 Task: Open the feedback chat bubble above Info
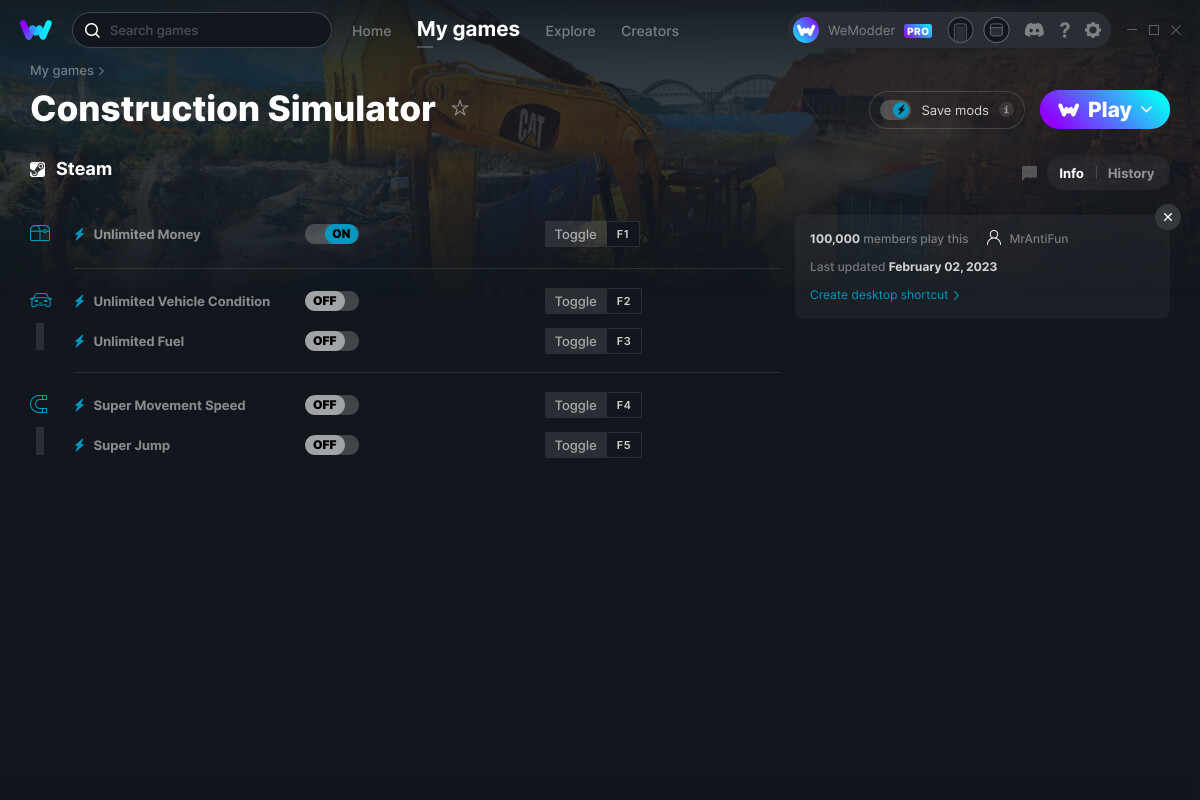[x=1029, y=173]
